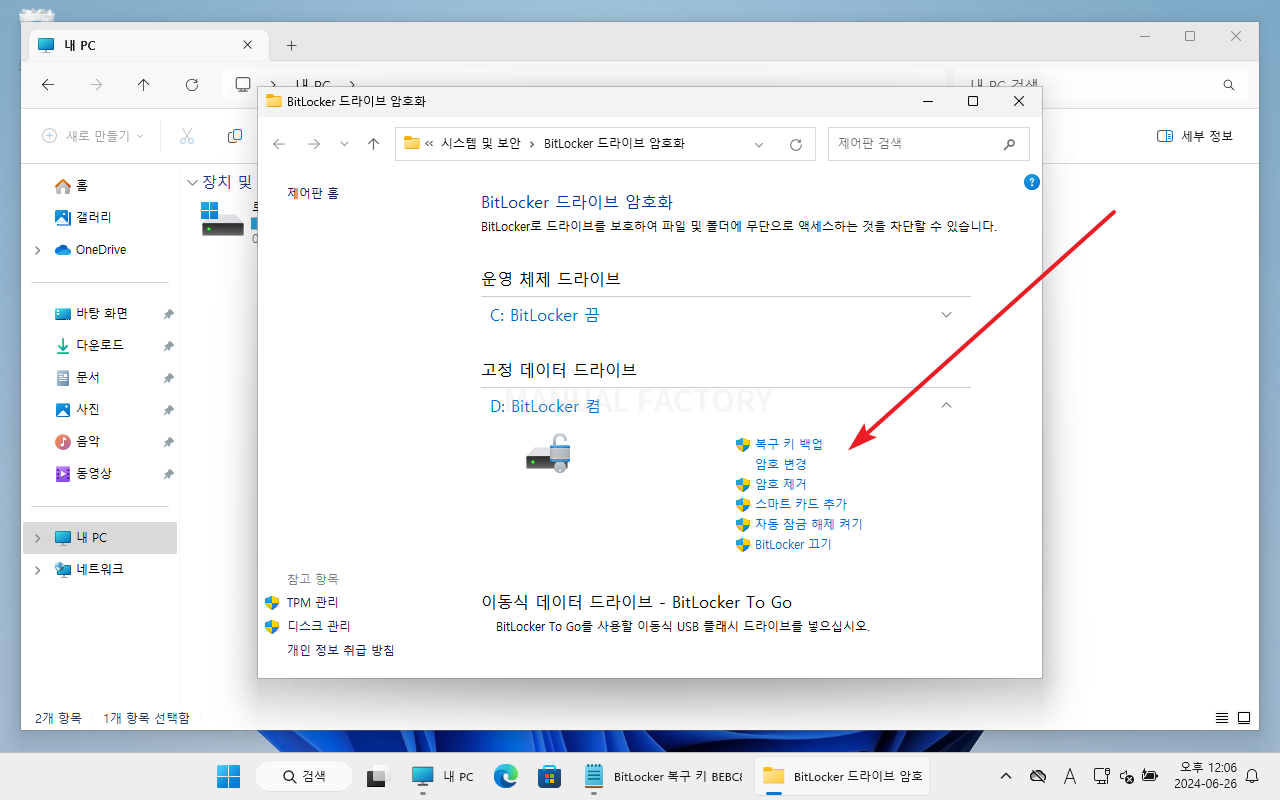
Task: Click the BitLocker 끄기 link
Action: point(793,544)
